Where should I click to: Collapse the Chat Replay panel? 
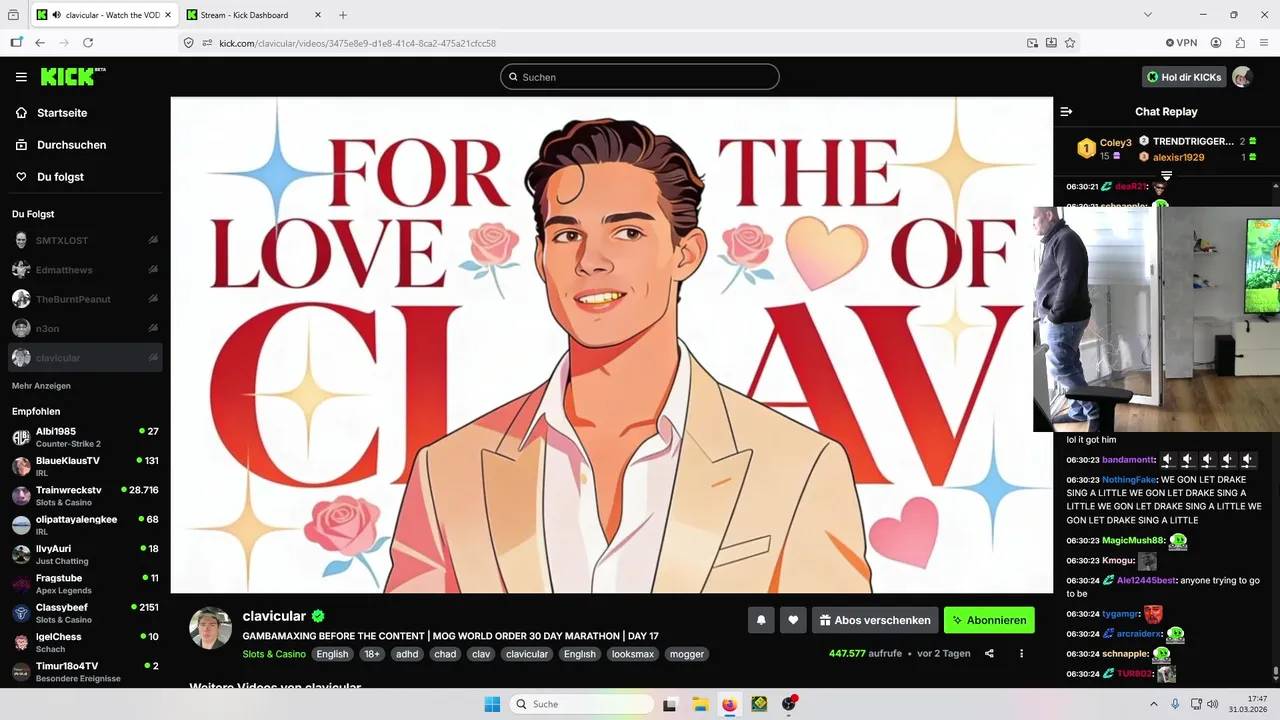click(x=1066, y=112)
